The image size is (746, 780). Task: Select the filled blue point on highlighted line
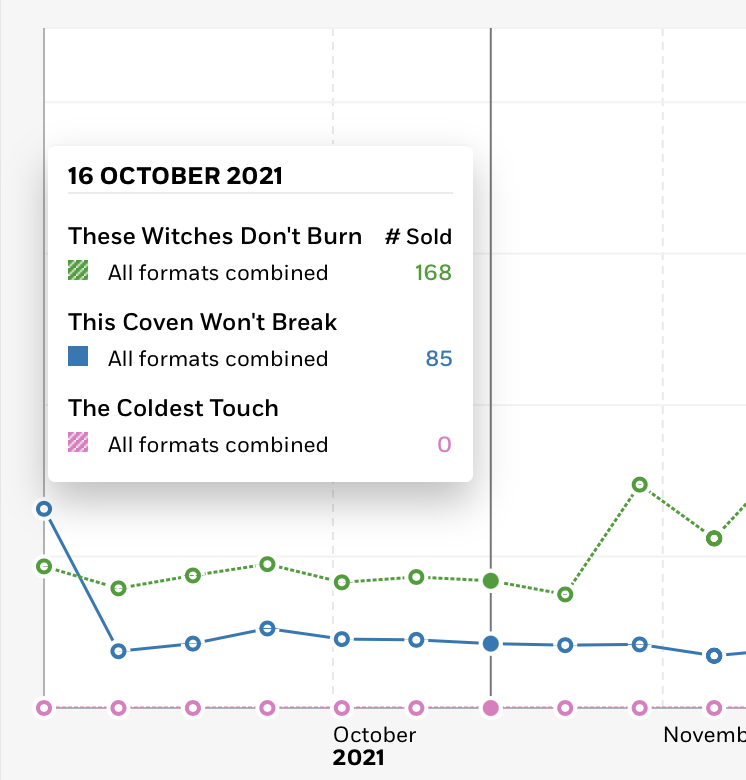click(x=491, y=644)
